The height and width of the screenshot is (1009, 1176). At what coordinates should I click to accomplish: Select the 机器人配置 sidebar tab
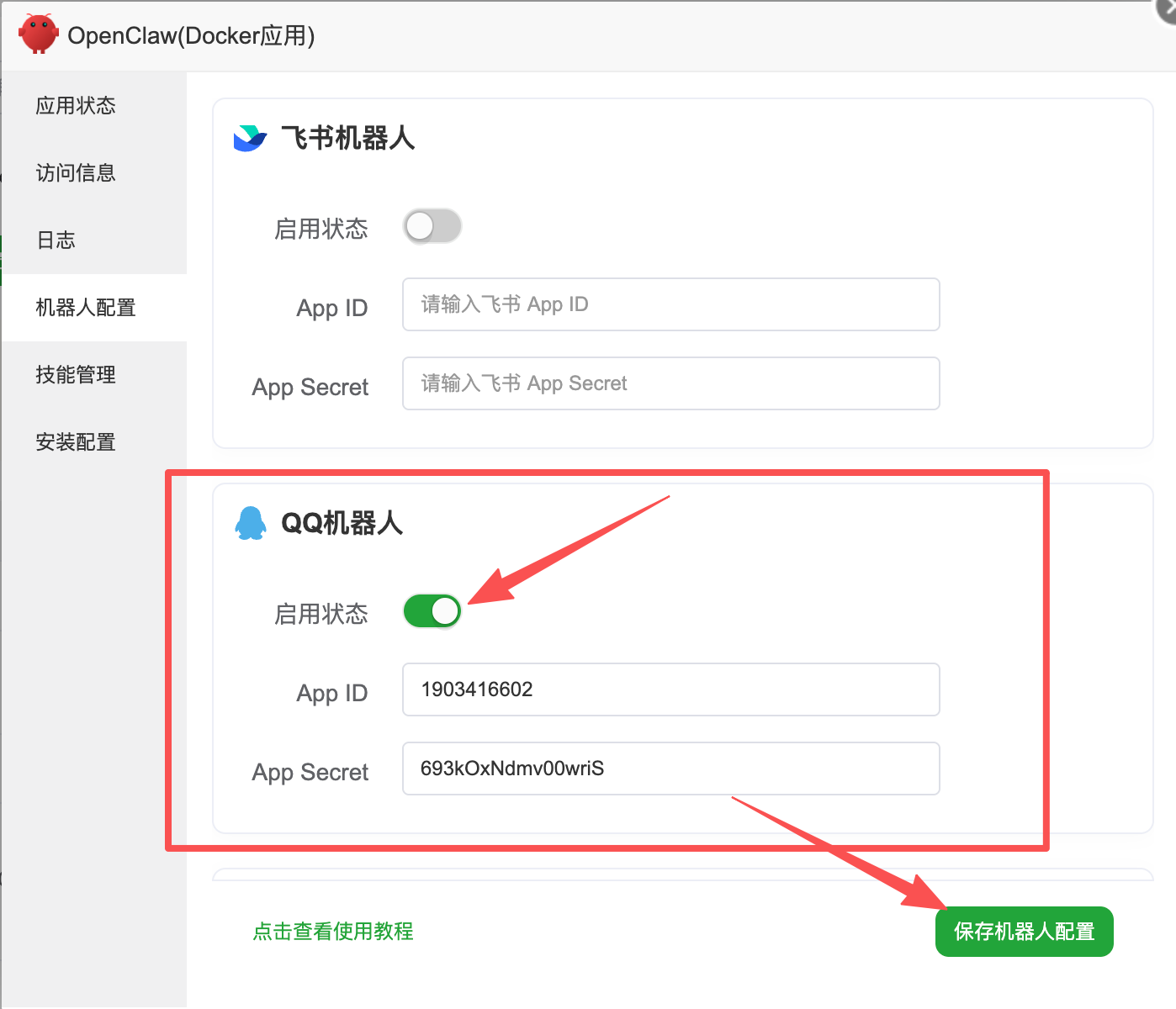(86, 308)
